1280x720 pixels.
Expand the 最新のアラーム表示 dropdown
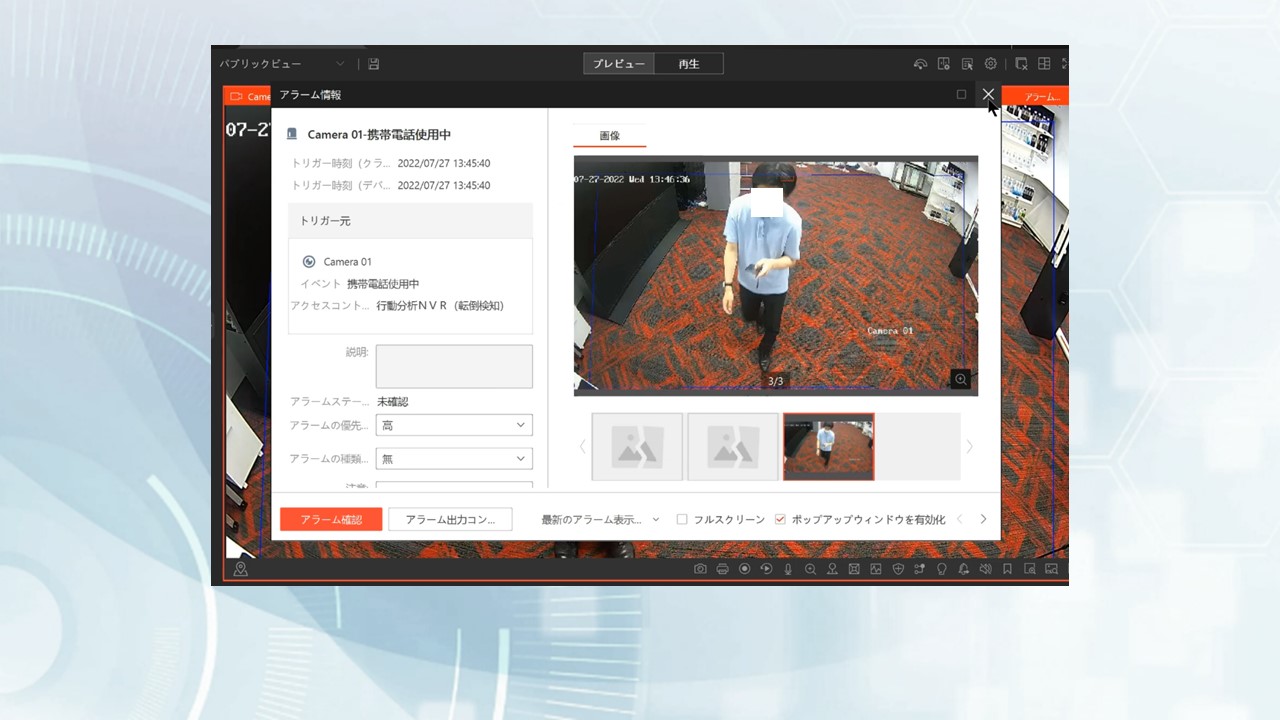[x=600, y=520]
